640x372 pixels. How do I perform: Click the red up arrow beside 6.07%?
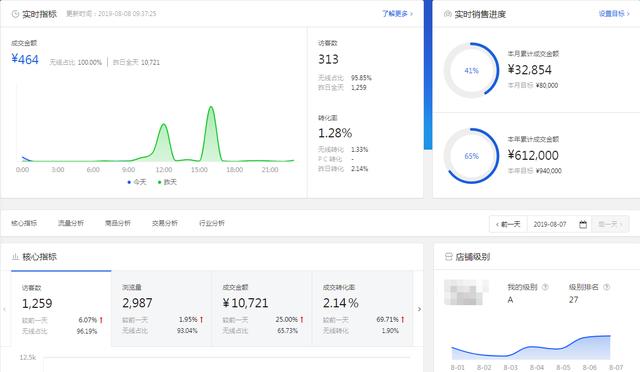tap(101, 320)
